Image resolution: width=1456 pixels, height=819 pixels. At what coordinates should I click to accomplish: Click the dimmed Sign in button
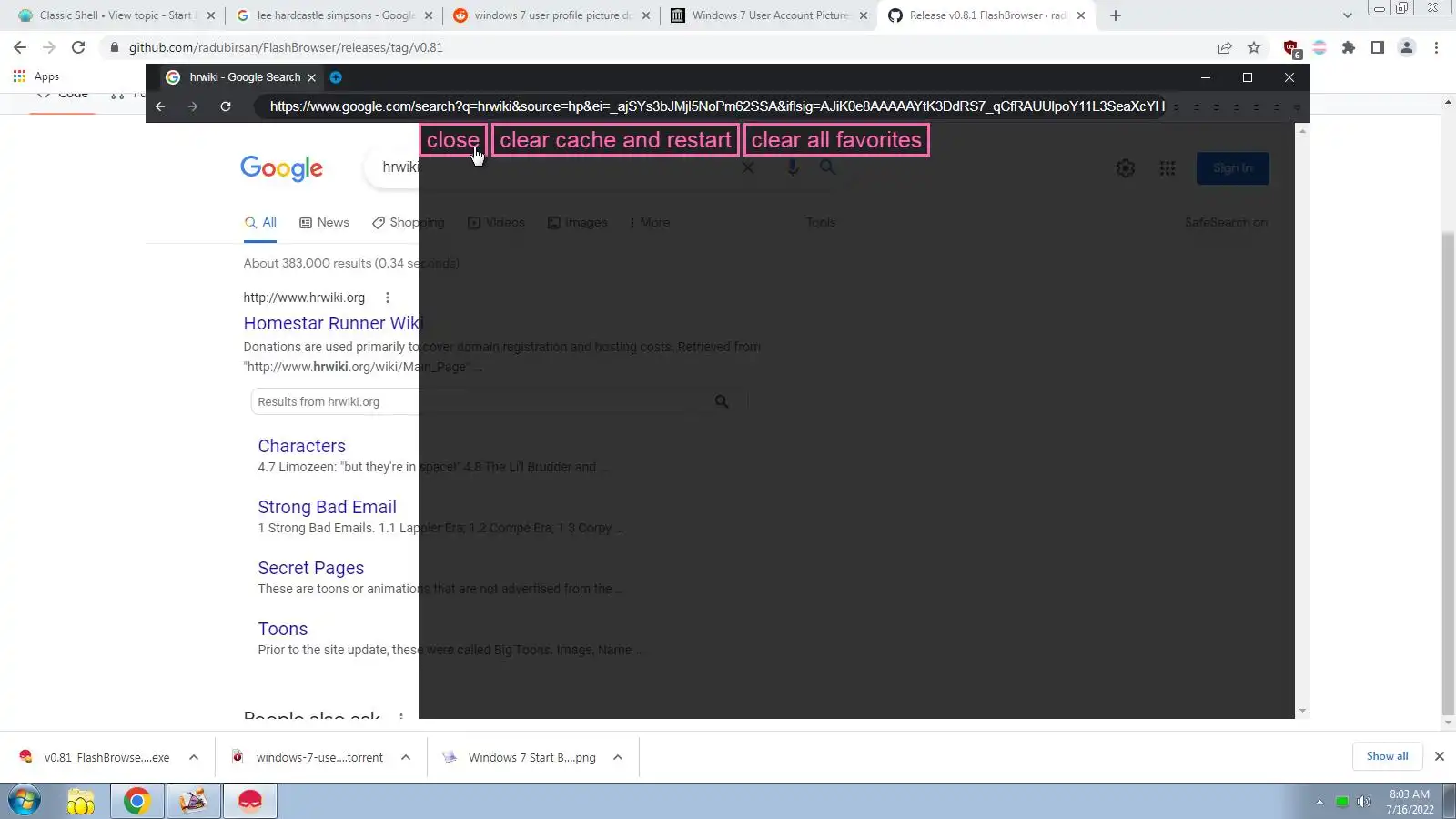pos(1233,168)
